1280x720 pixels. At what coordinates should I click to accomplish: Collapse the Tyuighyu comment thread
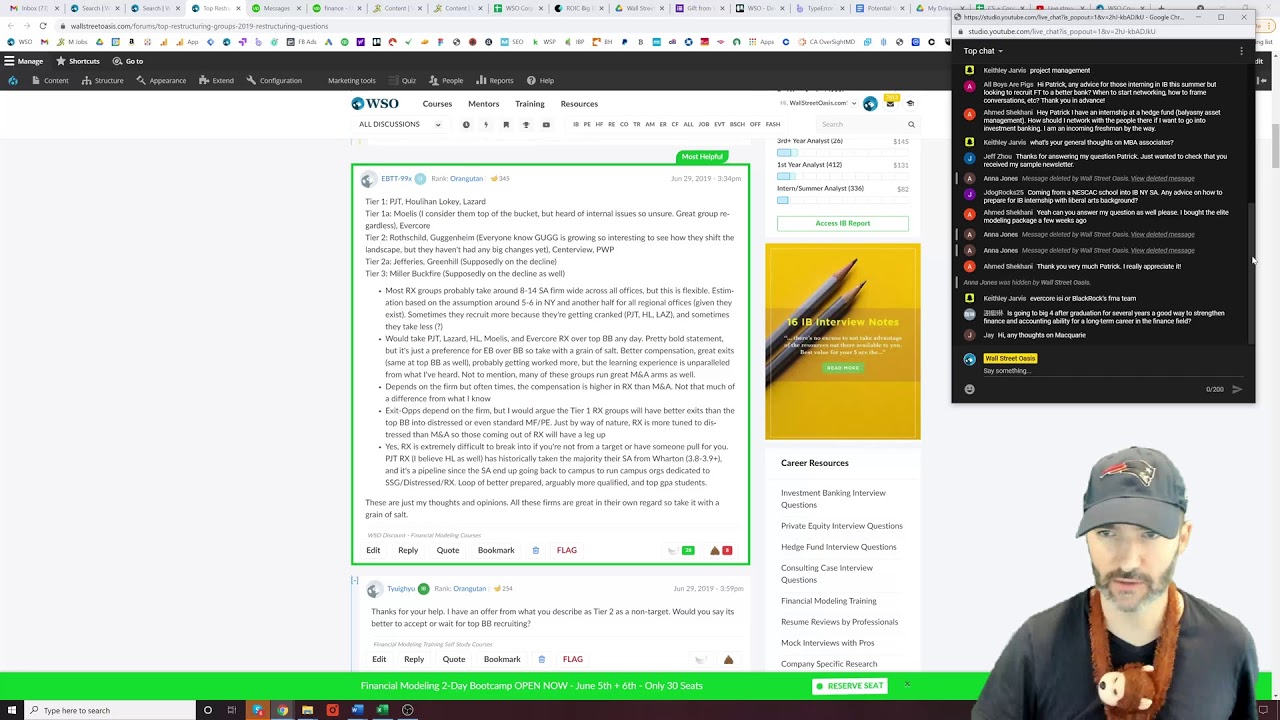tap(354, 580)
